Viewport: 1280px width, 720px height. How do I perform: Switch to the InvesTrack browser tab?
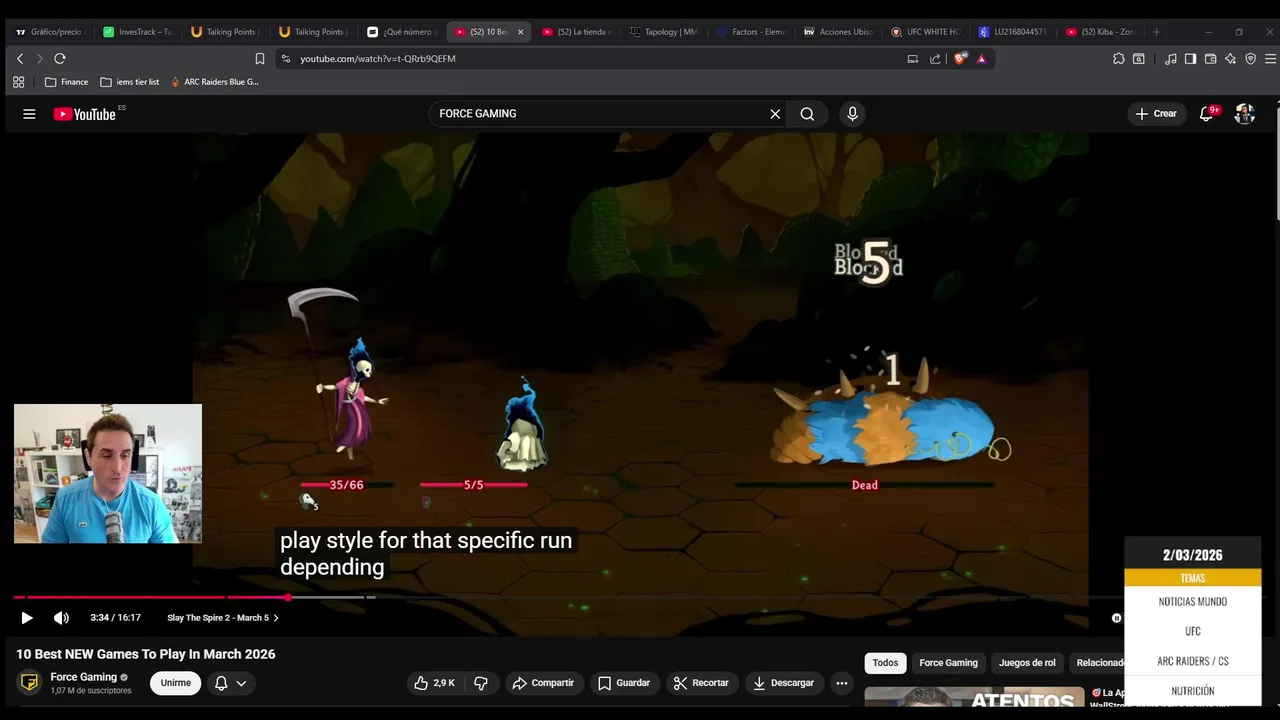138,32
